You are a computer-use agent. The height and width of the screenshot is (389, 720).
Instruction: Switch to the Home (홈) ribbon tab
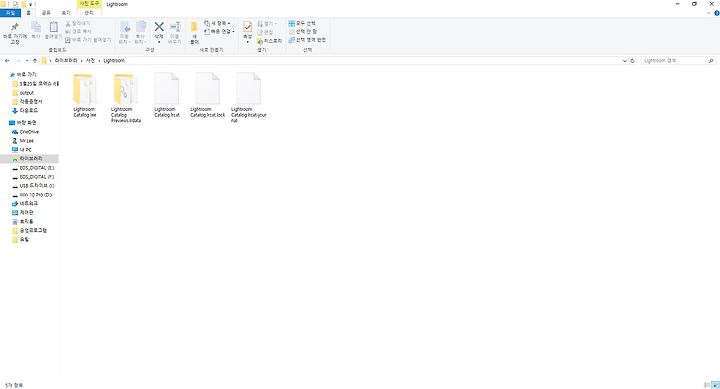coord(28,13)
